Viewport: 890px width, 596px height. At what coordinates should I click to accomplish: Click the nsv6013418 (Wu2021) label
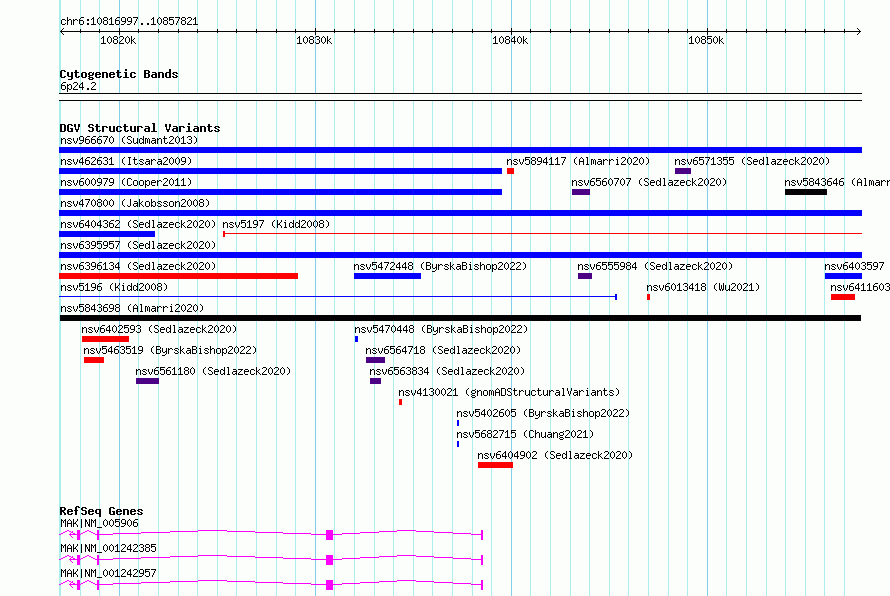coord(703,287)
